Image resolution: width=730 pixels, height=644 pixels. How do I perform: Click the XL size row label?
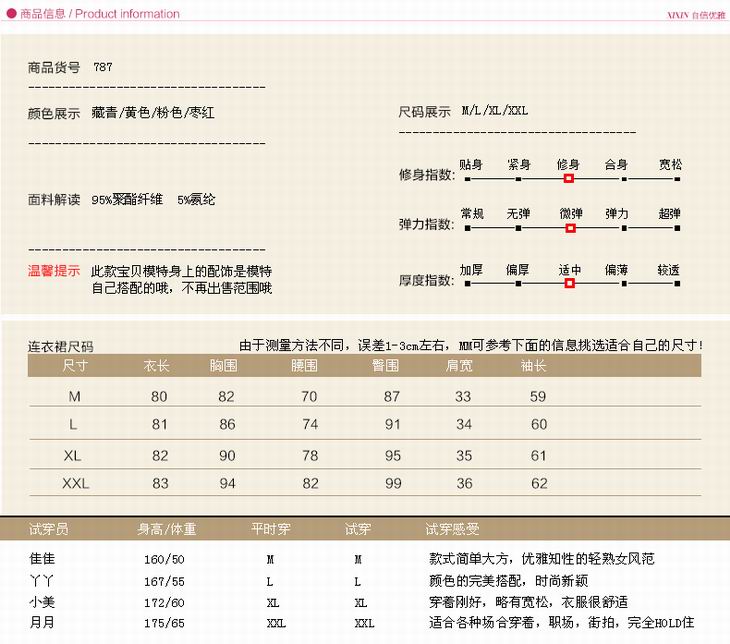pyautogui.click(x=73, y=455)
